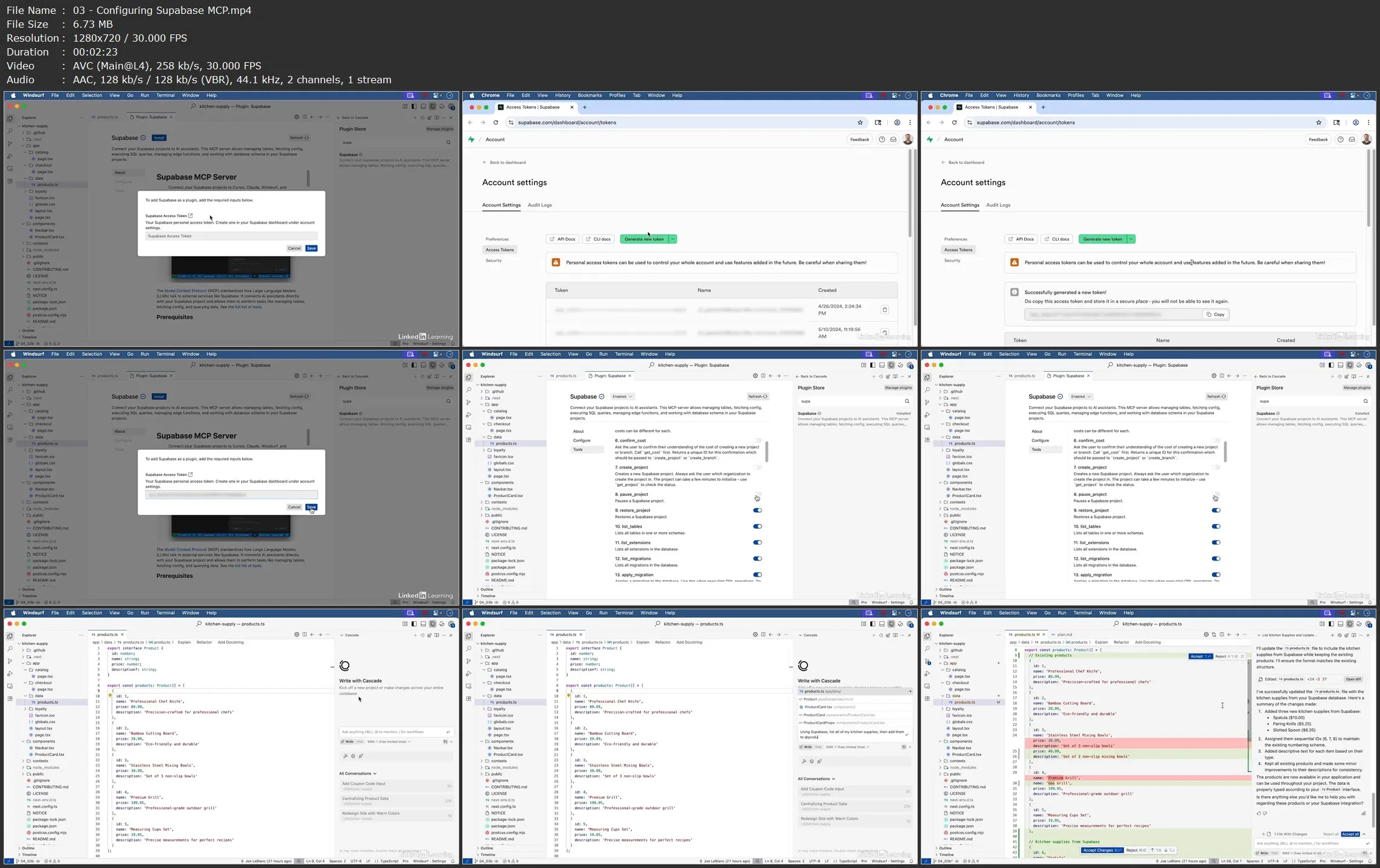The width and height of the screenshot is (1380, 868).
Task: Open Chrome three-dot menu in top-right thumbnail
Action: (x=1369, y=122)
